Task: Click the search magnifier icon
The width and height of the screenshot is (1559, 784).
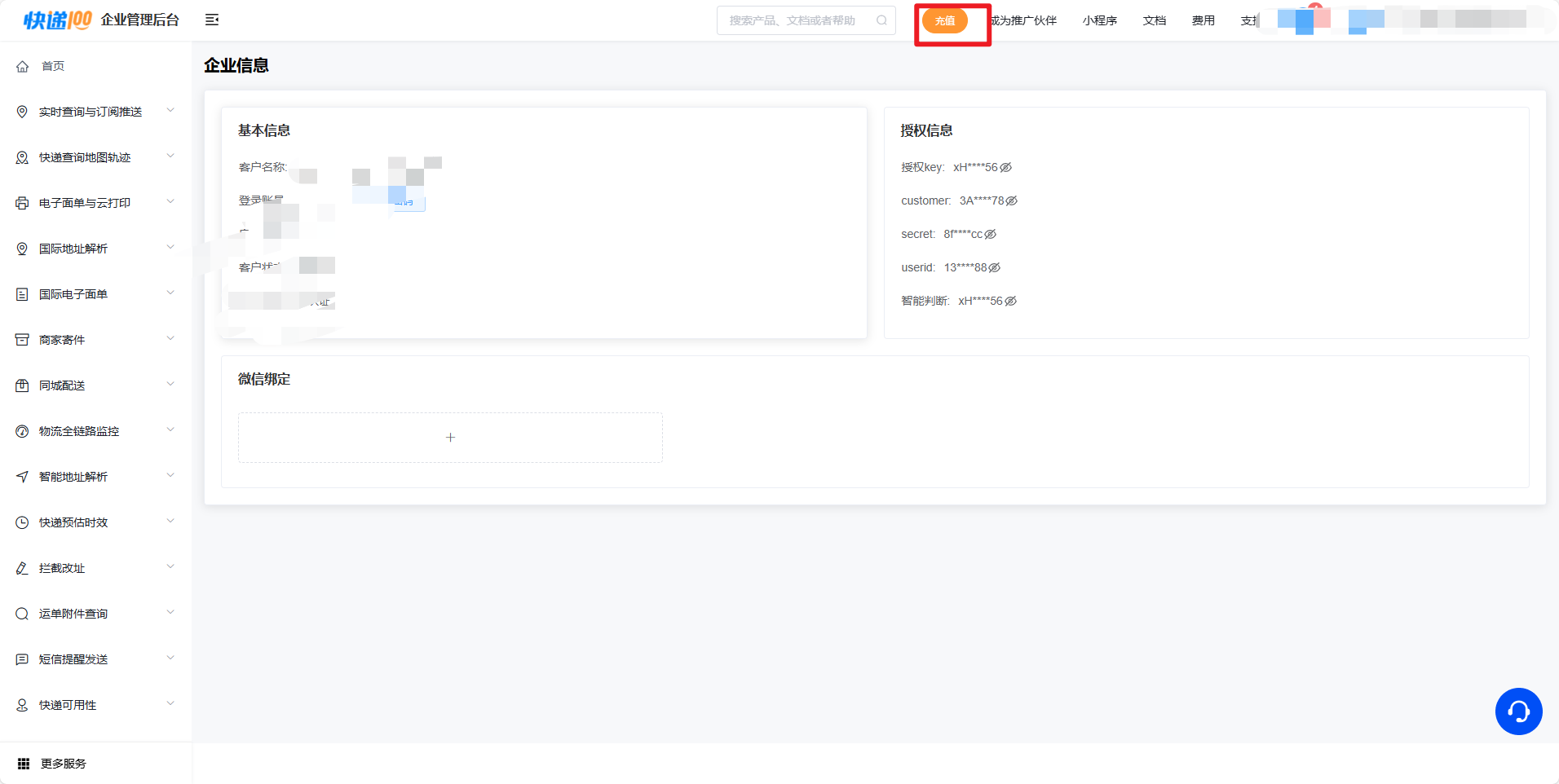Action: 881,20
